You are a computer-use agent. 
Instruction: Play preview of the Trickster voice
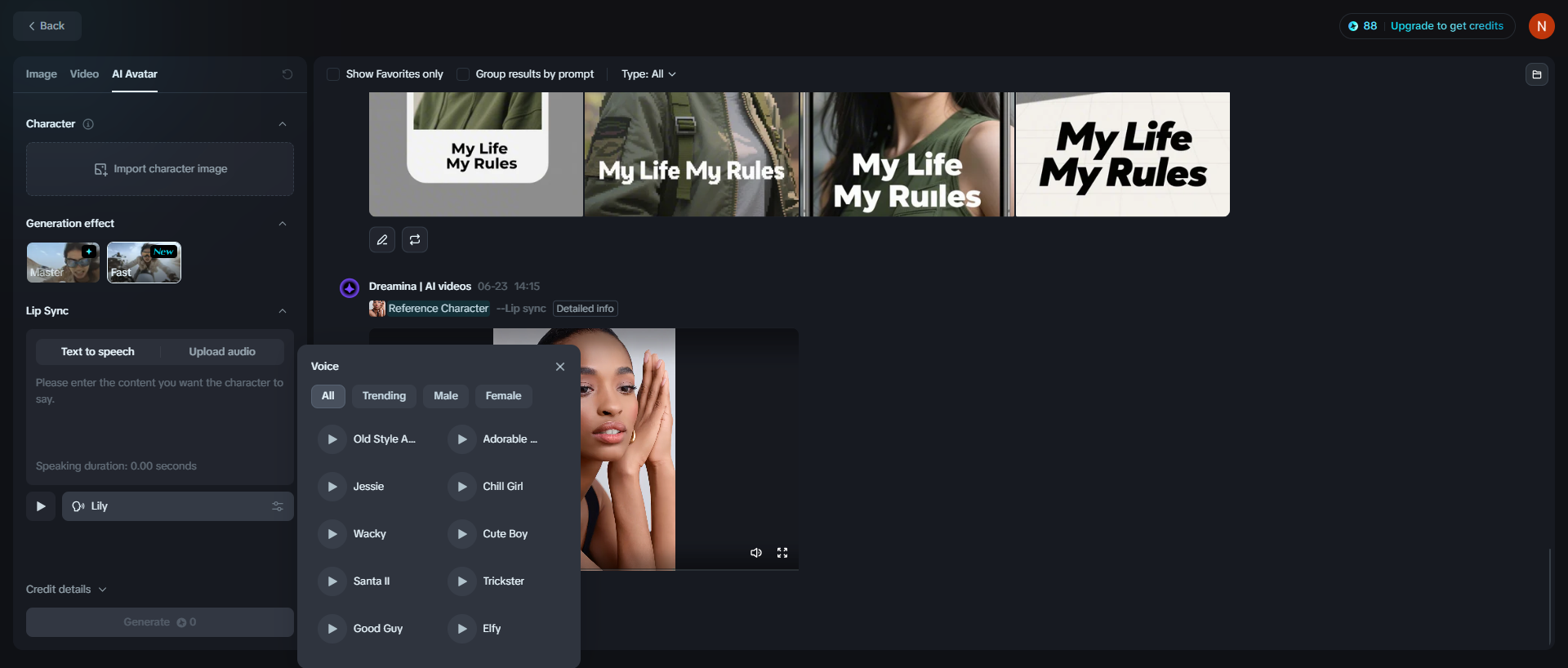click(462, 581)
